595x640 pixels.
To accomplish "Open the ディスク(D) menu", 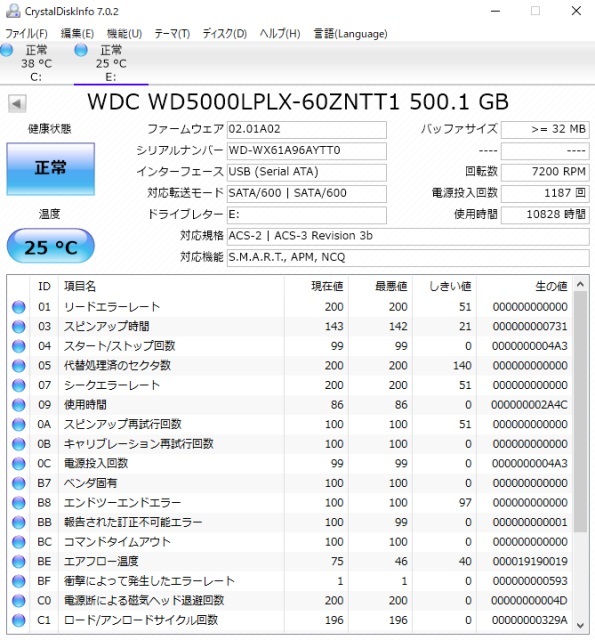I will (x=225, y=33).
